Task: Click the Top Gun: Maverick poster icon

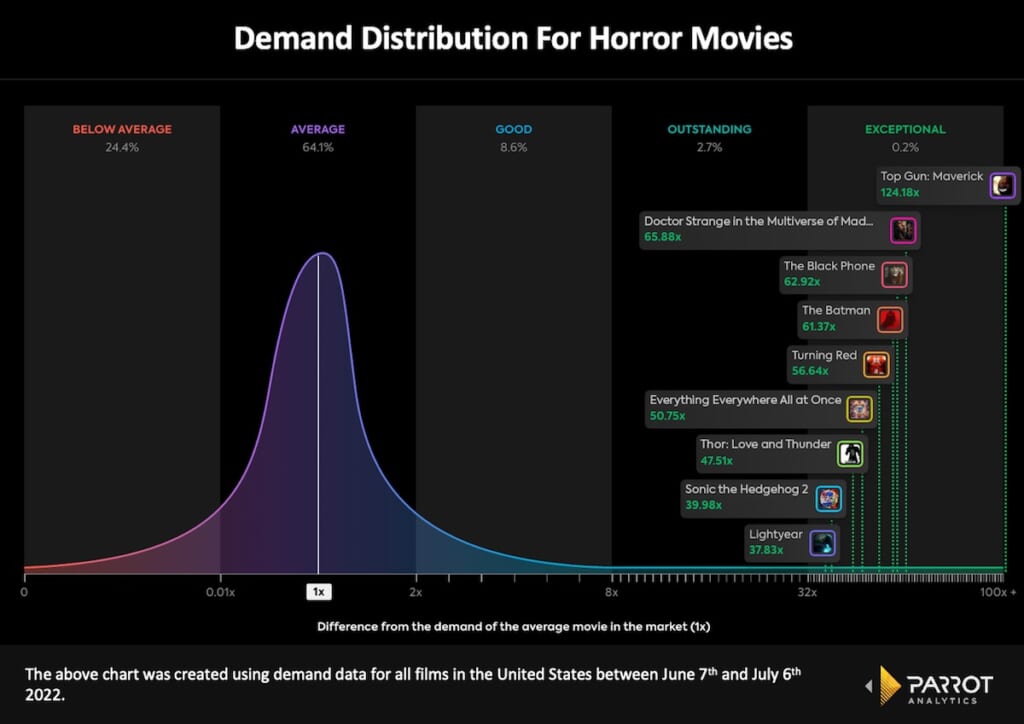Action: click(x=1002, y=185)
